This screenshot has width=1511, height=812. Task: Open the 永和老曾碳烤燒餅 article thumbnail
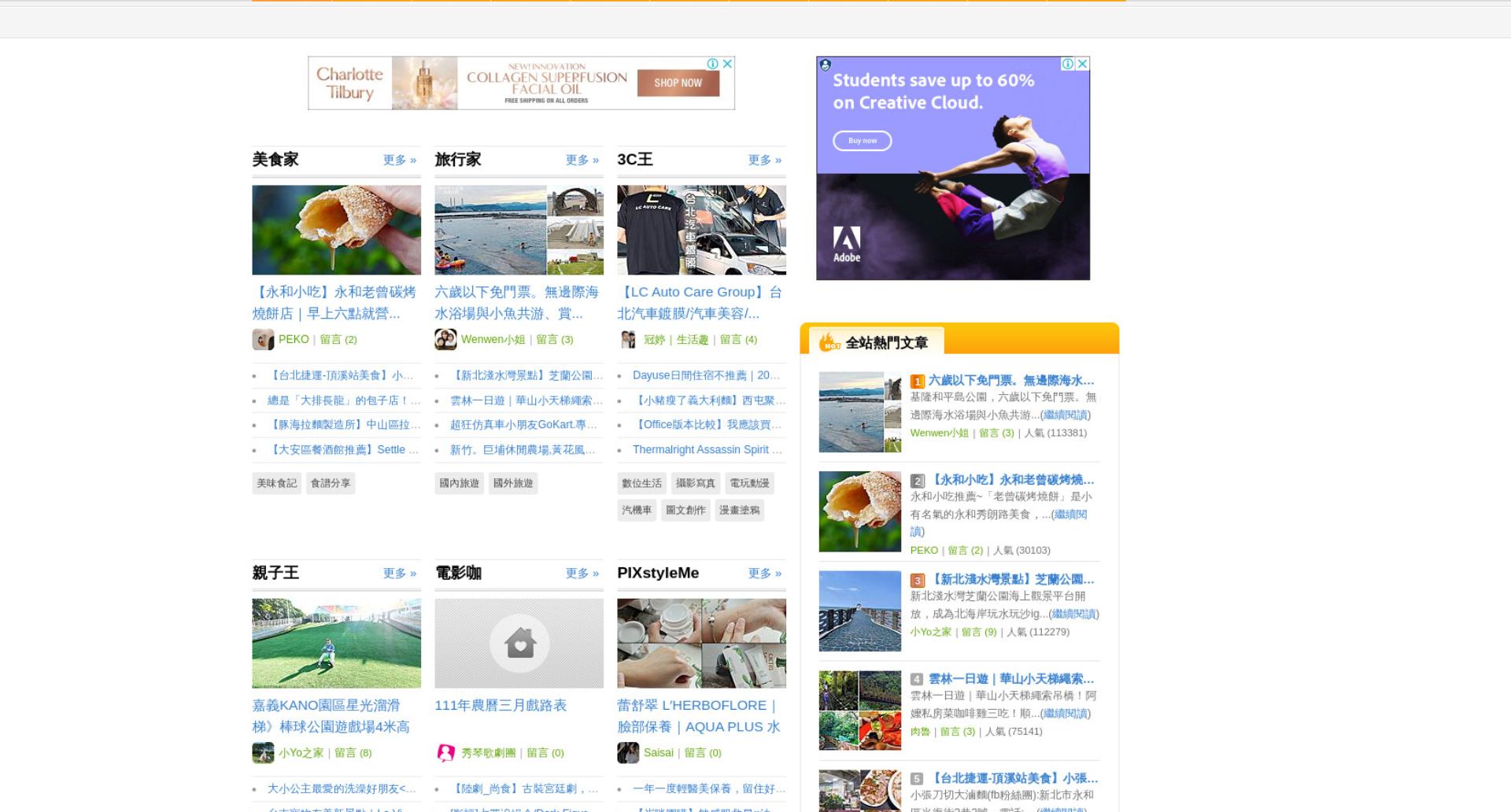(336, 230)
